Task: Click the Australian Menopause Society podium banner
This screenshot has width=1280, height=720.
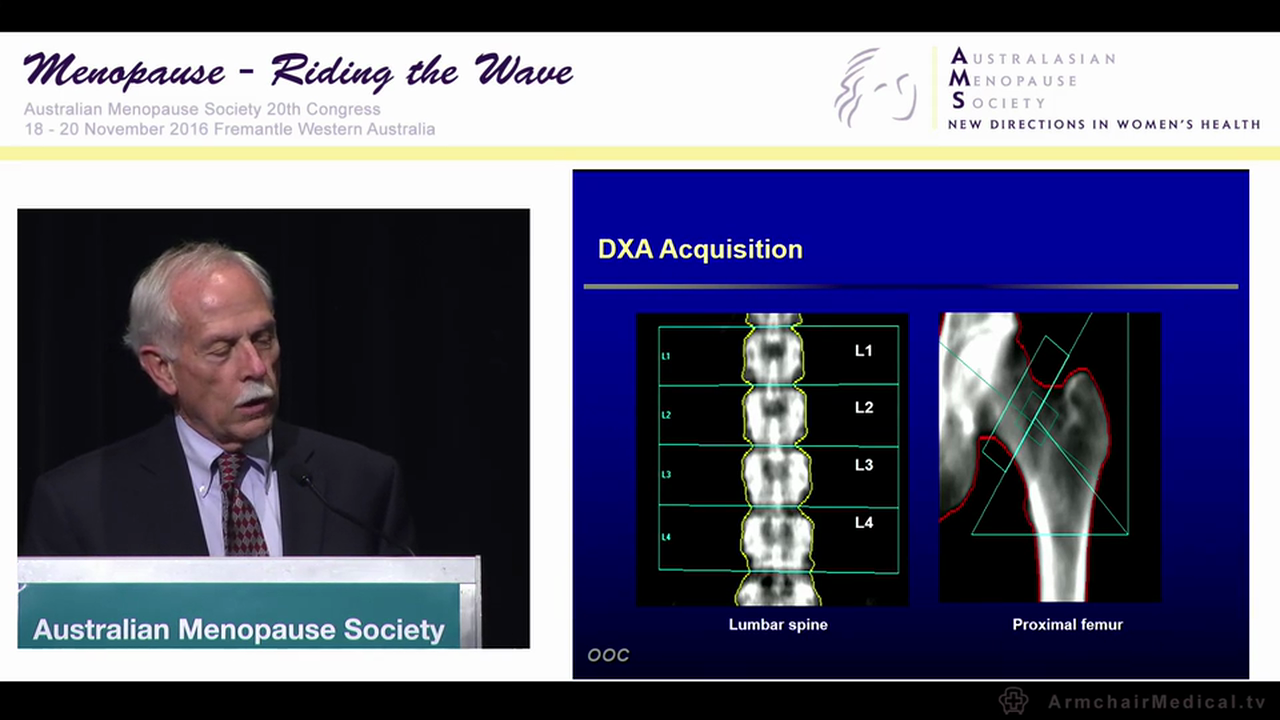Action: pyautogui.click(x=238, y=629)
